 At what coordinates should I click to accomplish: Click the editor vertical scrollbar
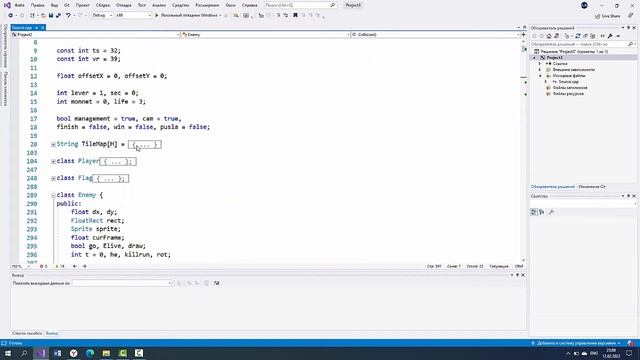(x=524, y=151)
